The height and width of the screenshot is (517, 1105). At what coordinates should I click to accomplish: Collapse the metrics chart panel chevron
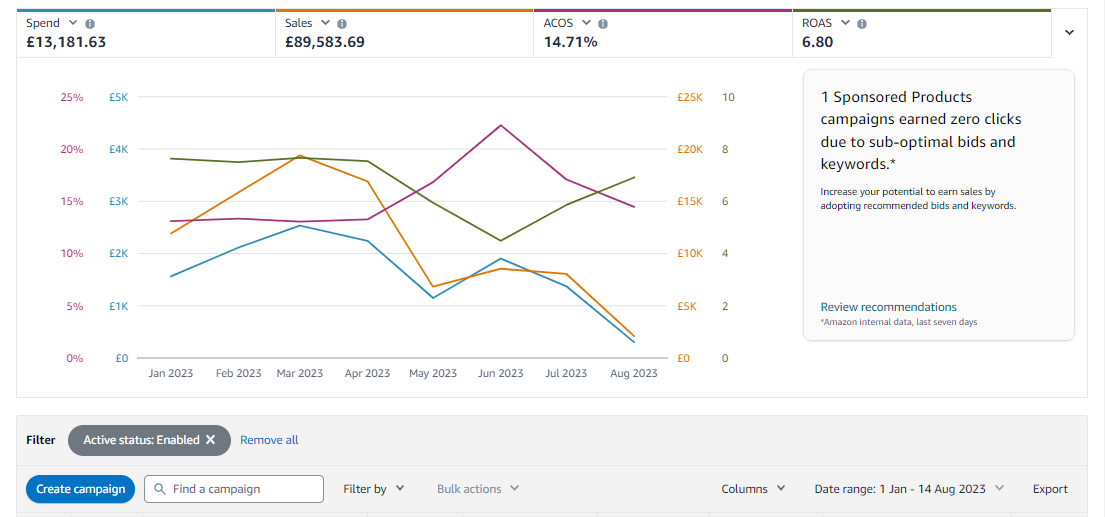(1069, 32)
